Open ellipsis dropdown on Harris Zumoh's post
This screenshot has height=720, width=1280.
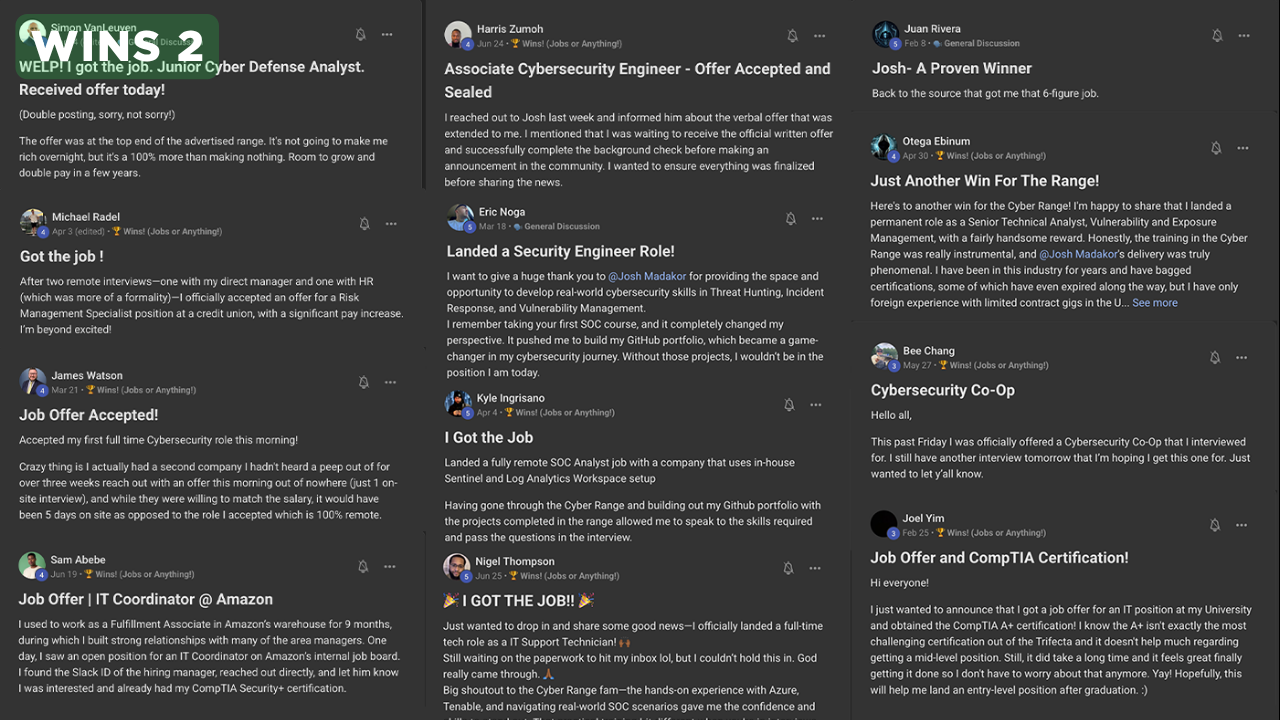click(820, 36)
